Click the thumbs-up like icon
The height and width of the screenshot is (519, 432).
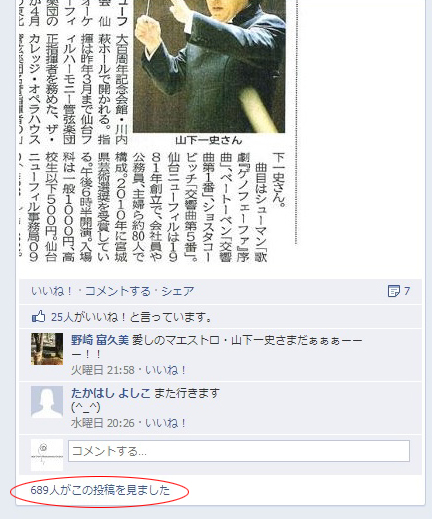pyautogui.click(x=38, y=316)
